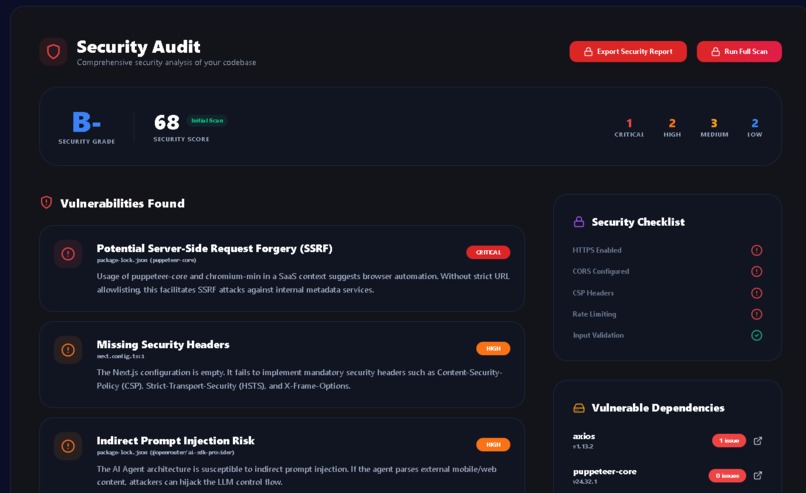Click Export Security Report button
806x493 pixels.
click(x=628, y=51)
